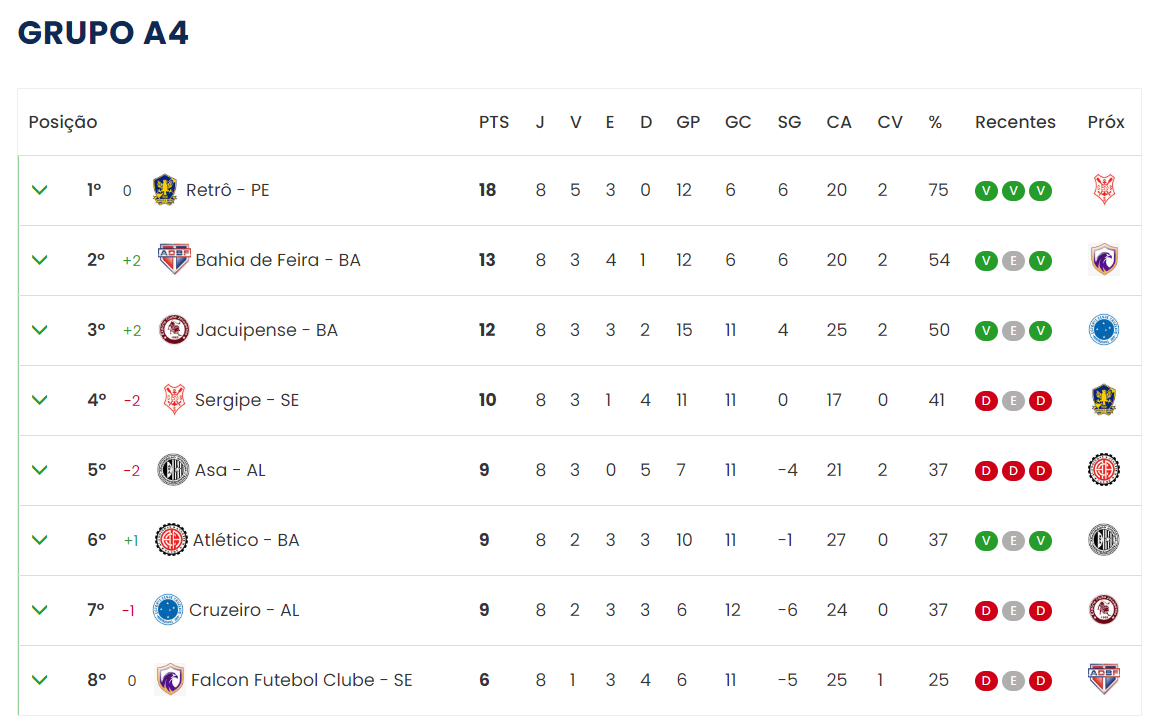The image size is (1157, 722).
Task: Click Falcon's next opponent crest in Próx
Action: [1104, 679]
